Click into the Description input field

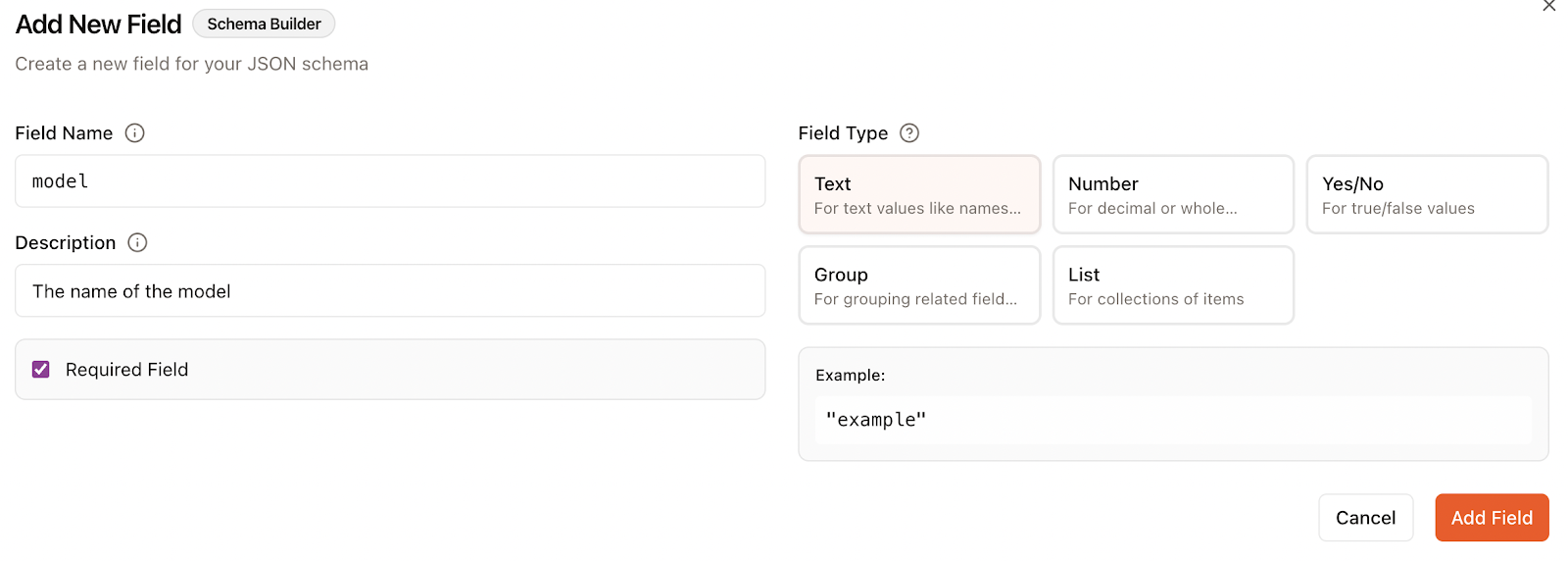tap(390, 291)
